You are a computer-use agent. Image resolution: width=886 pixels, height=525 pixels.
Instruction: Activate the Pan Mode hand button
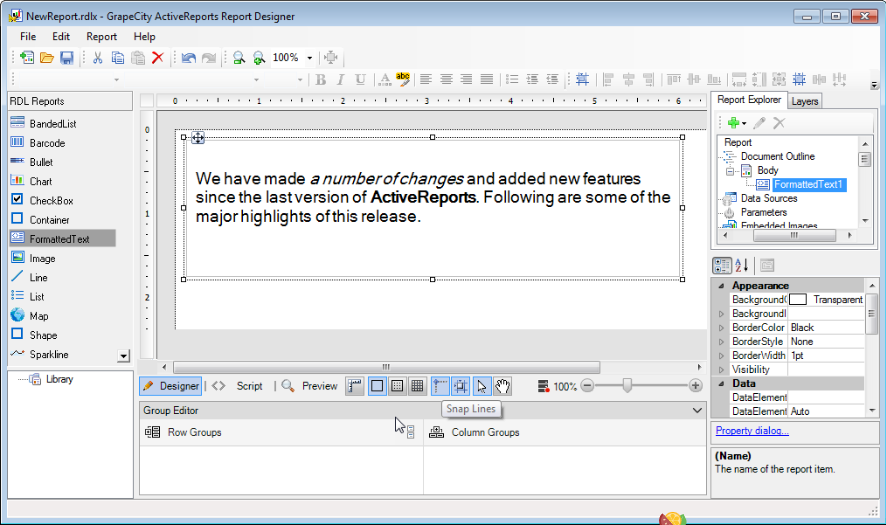point(502,386)
